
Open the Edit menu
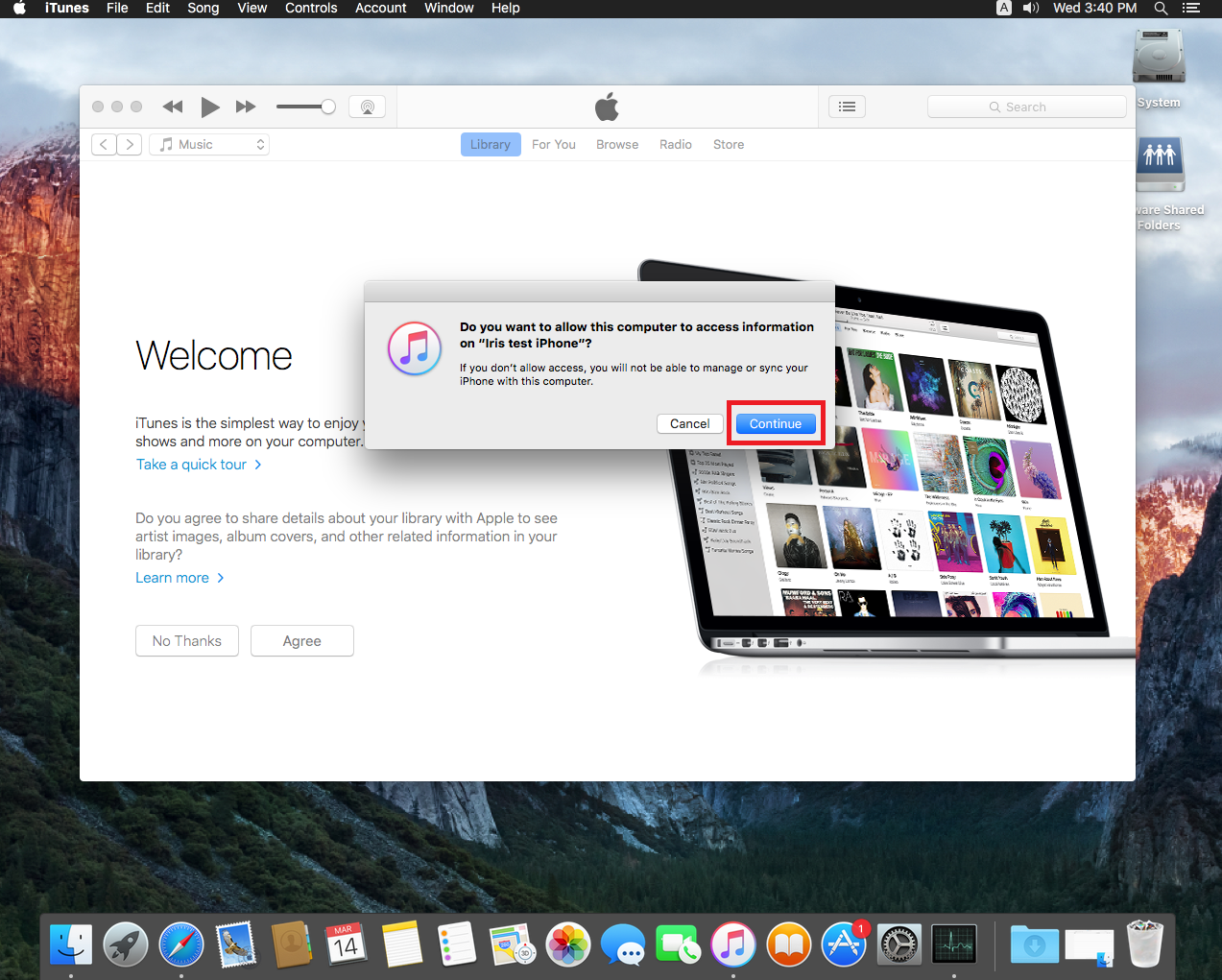coord(157,9)
